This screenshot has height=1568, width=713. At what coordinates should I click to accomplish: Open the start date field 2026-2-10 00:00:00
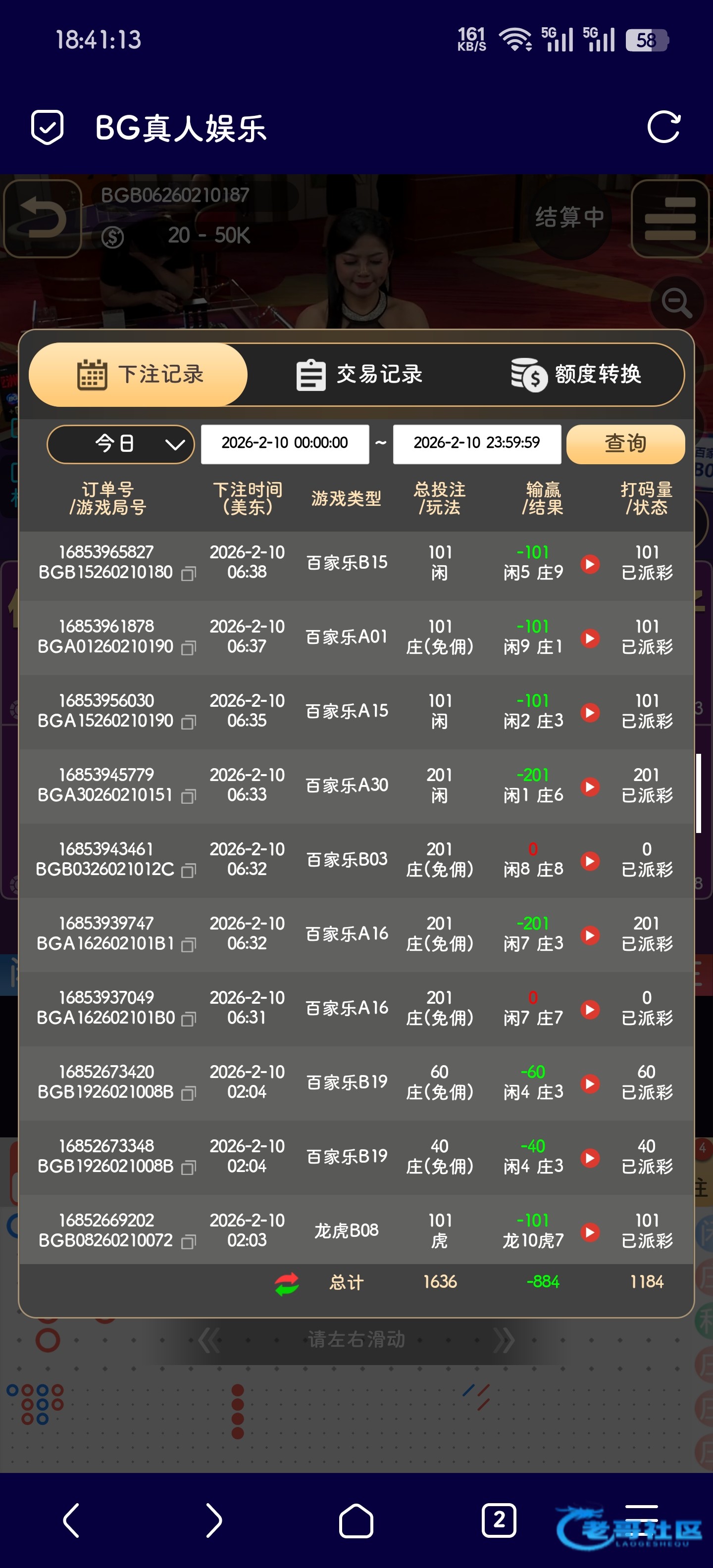[284, 444]
